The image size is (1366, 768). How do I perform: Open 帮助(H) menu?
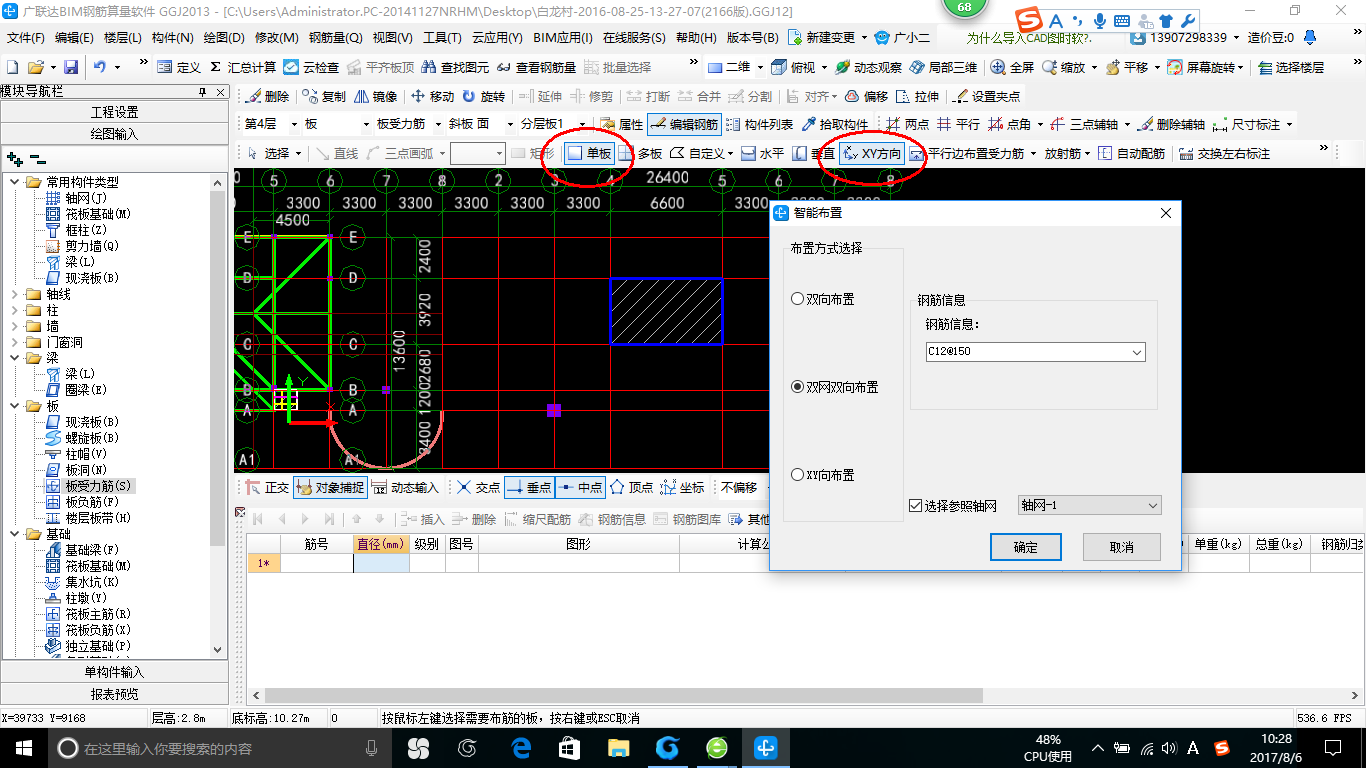pyautogui.click(x=697, y=38)
